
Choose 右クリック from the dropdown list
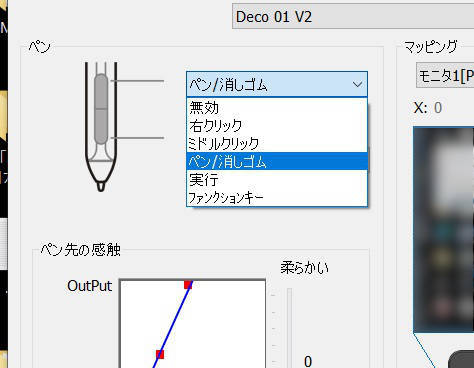point(277,125)
